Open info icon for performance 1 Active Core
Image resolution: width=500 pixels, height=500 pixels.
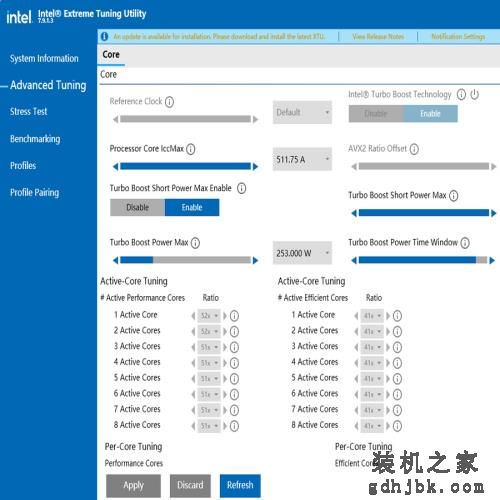pyautogui.click(x=234, y=316)
